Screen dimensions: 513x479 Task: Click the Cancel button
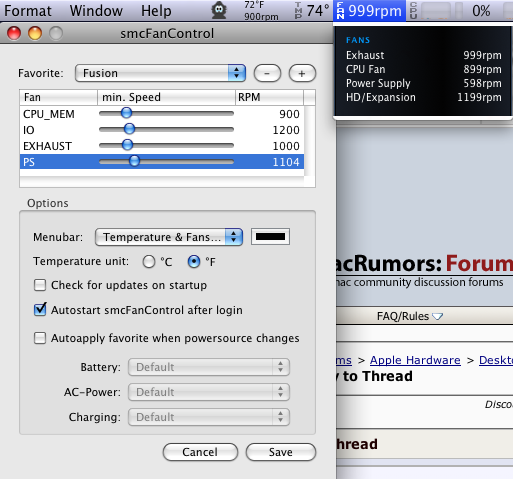point(200,452)
